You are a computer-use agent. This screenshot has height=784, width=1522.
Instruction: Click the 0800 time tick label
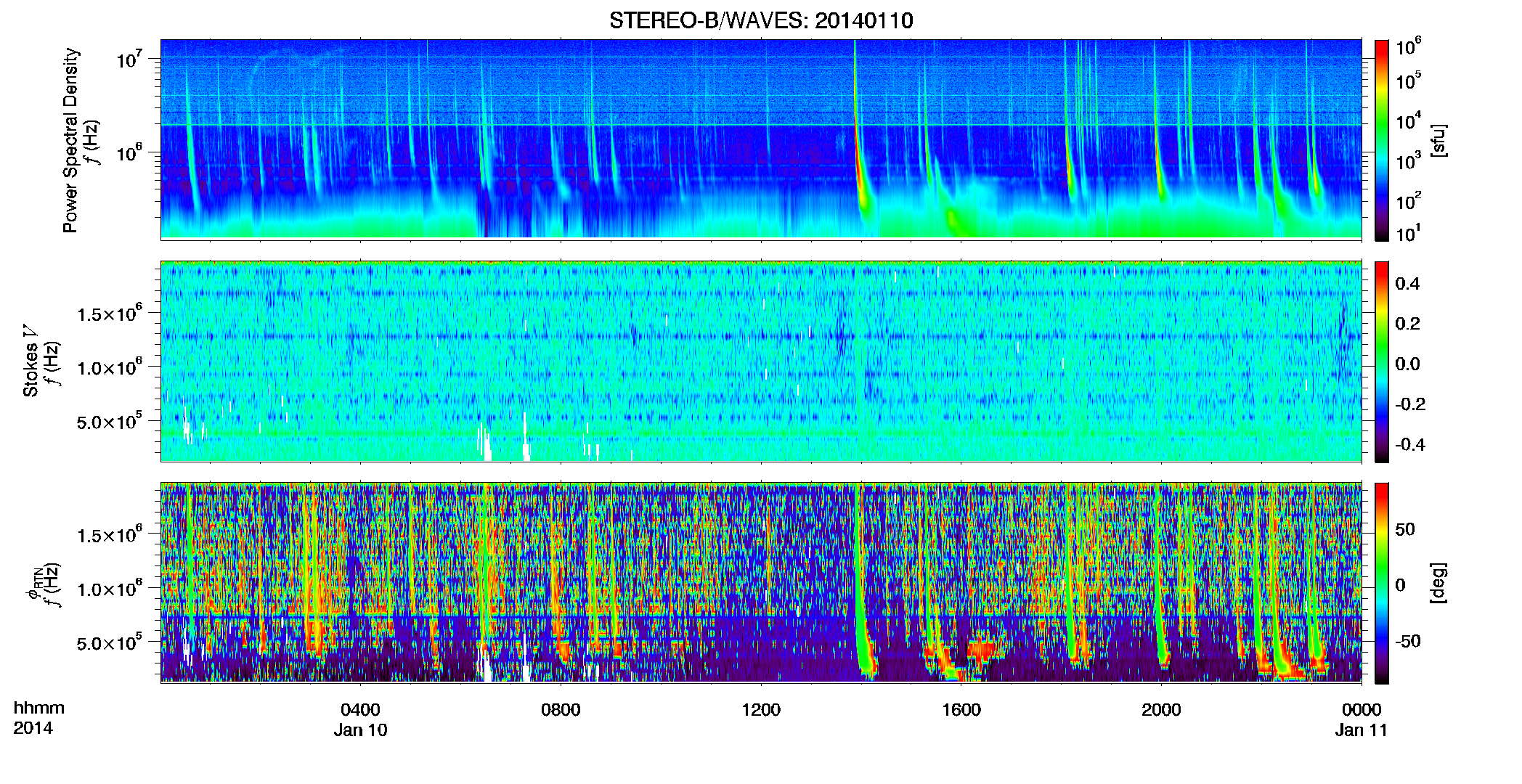click(561, 710)
